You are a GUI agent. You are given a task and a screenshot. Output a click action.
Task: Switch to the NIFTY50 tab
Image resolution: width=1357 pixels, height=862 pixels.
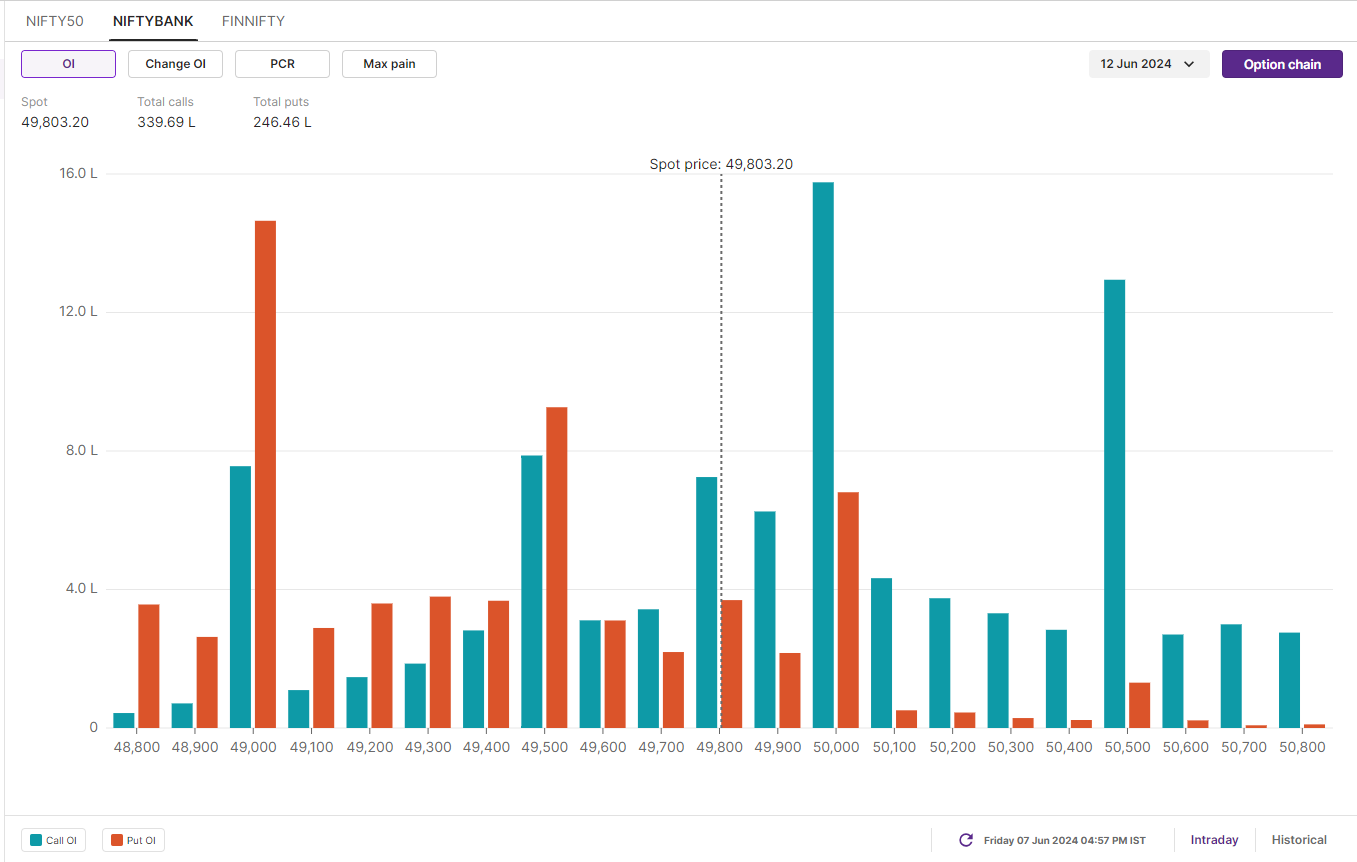[54, 21]
